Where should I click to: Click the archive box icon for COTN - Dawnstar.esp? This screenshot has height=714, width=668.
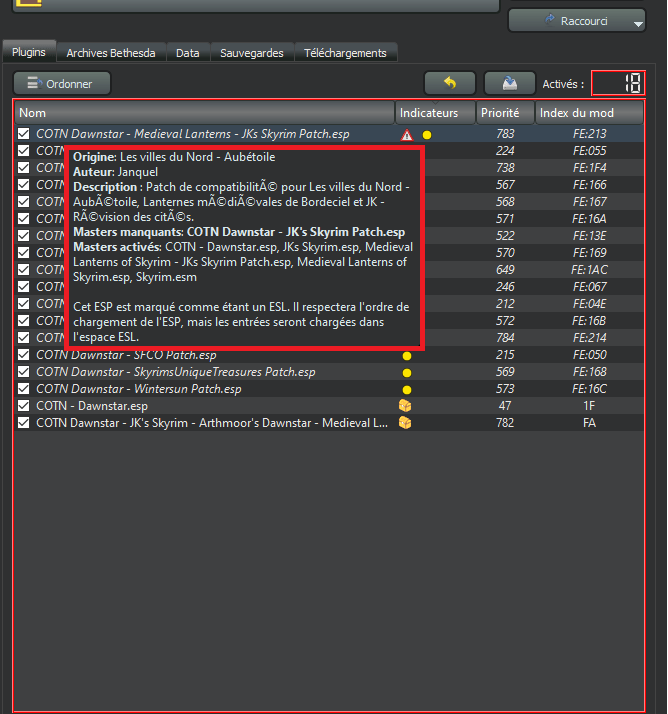[405, 405]
